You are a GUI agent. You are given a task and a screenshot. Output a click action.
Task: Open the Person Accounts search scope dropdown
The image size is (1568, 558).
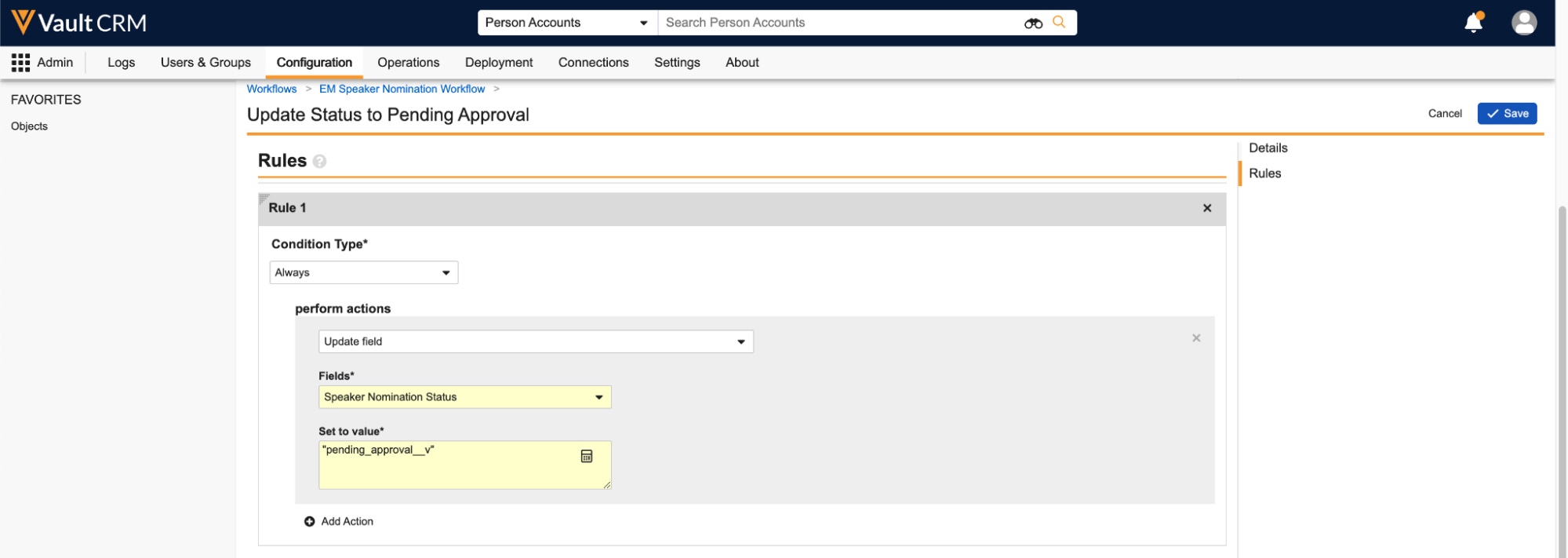pyautogui.click(x=567, y=23)
